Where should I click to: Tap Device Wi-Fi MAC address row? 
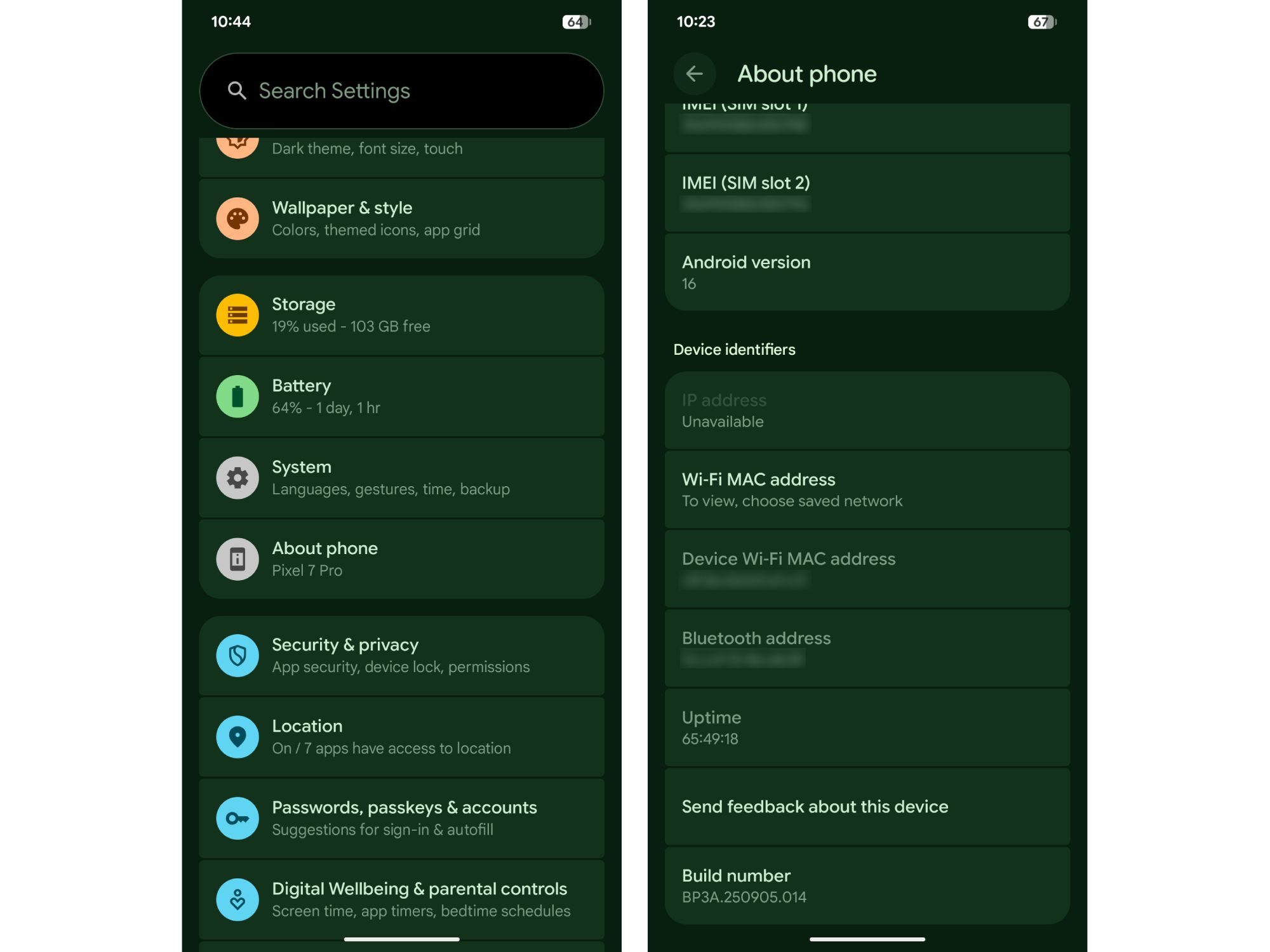(x=867, y=569)
